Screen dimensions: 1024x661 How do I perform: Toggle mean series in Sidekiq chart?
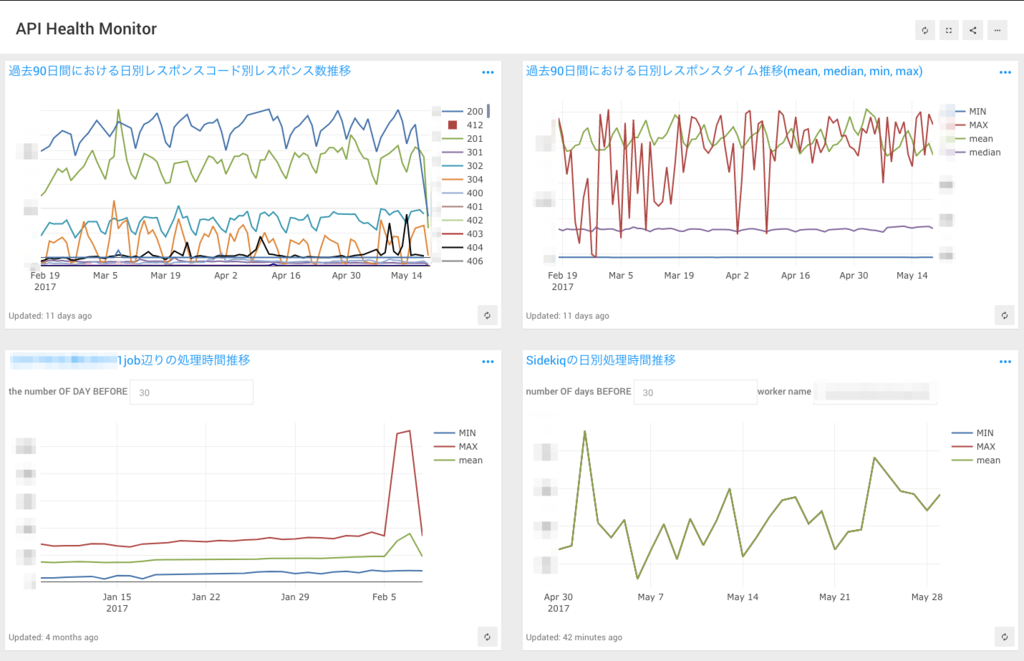tap(976, 460)
